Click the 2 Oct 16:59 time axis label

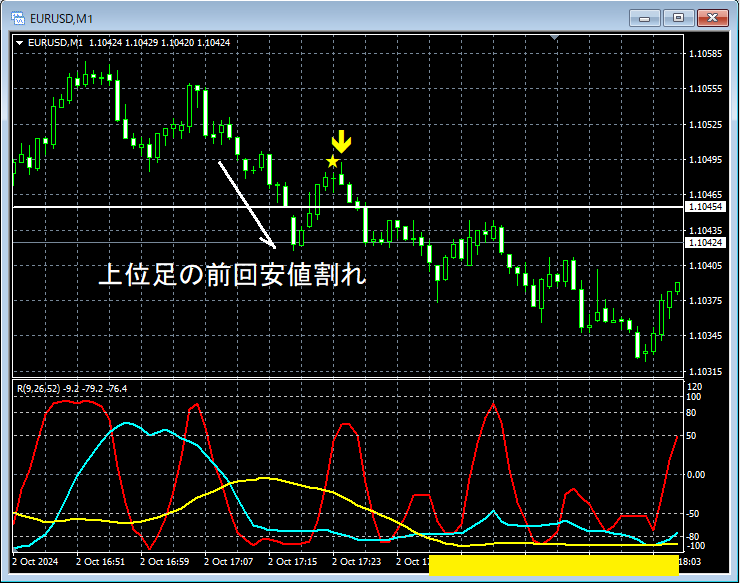pyautogui.click(x=164, y=562)
